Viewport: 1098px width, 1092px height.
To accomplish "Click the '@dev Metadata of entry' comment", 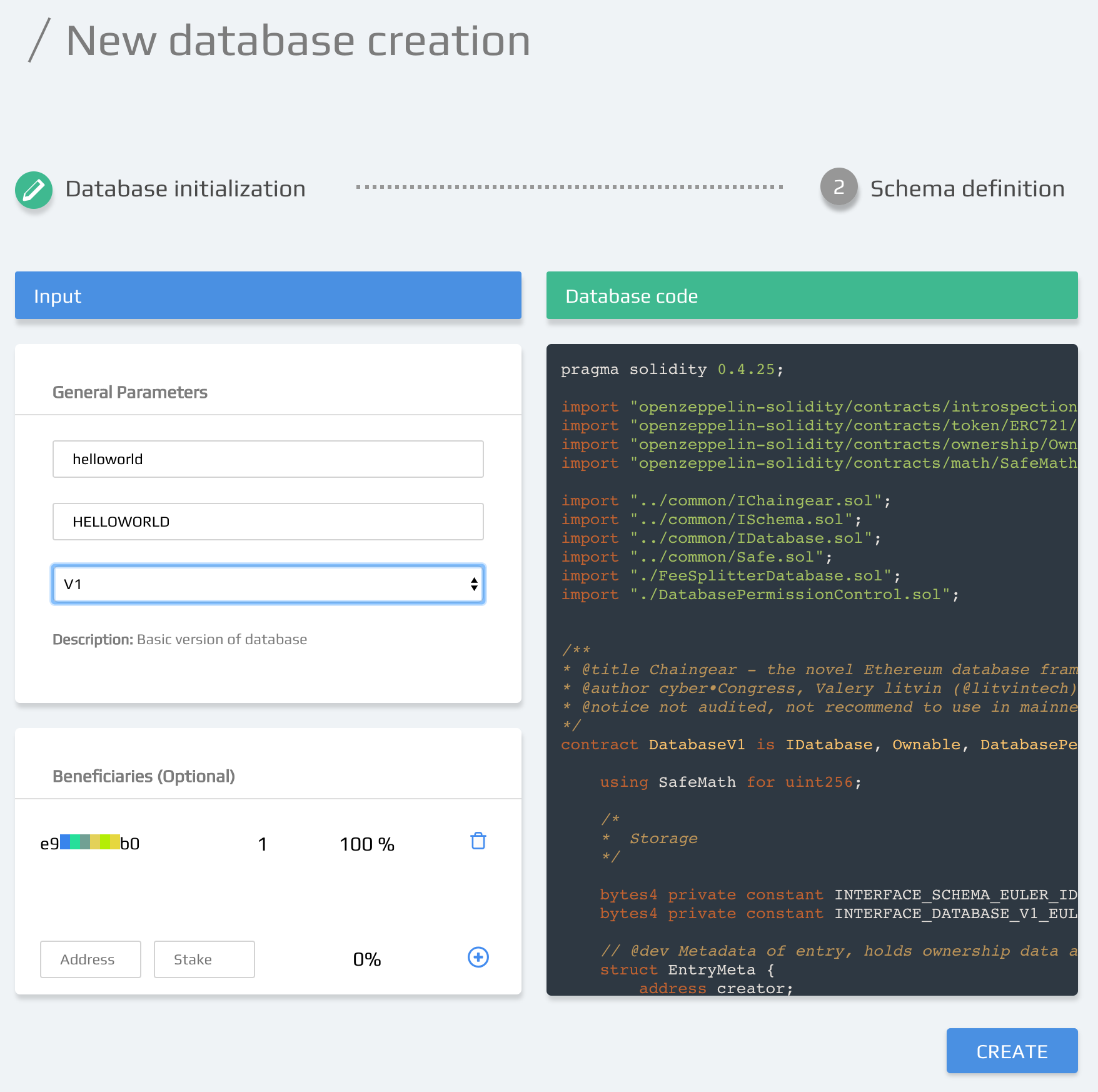I will (x=839, y=951).
